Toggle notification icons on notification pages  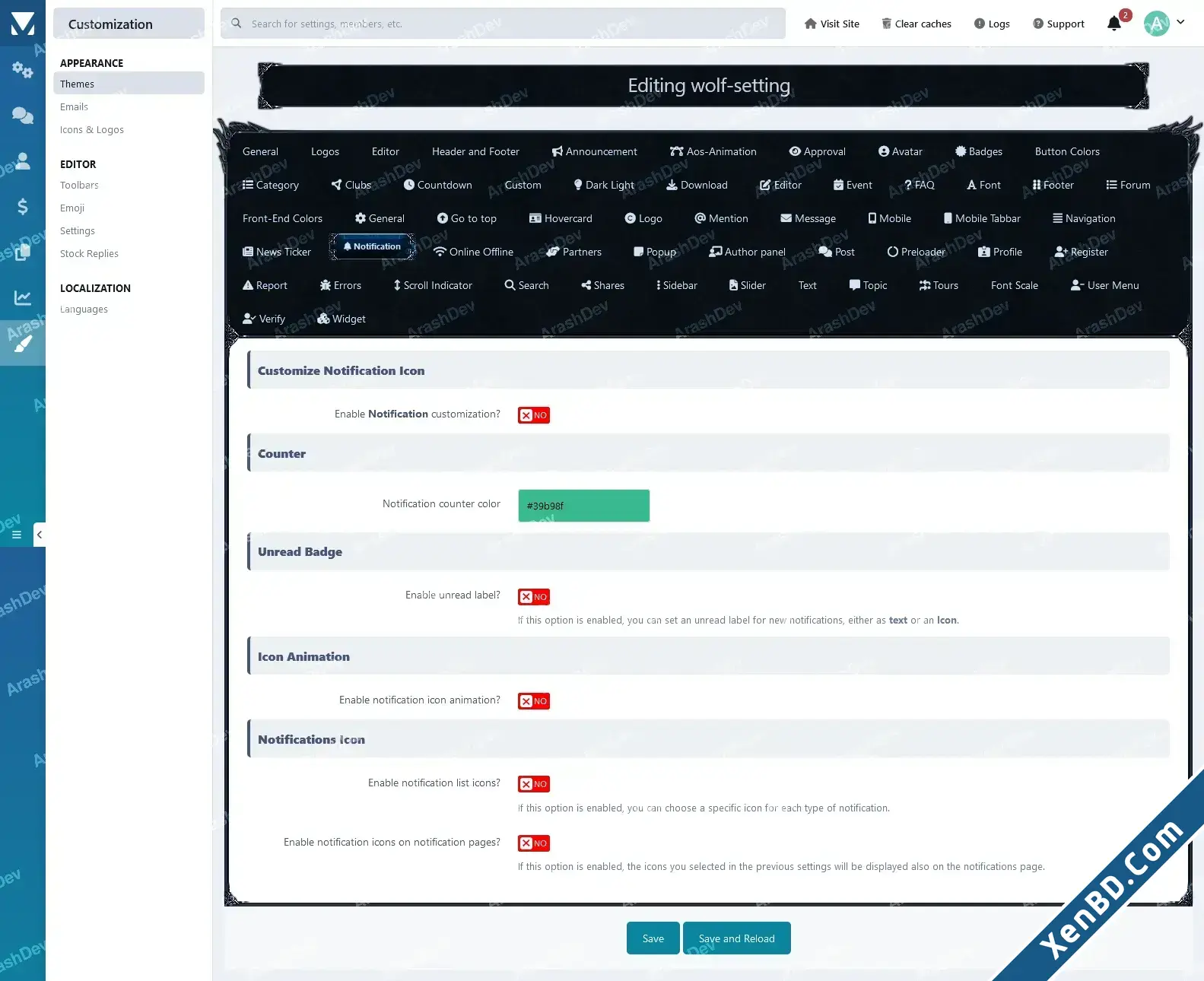[x=534, y=843]
